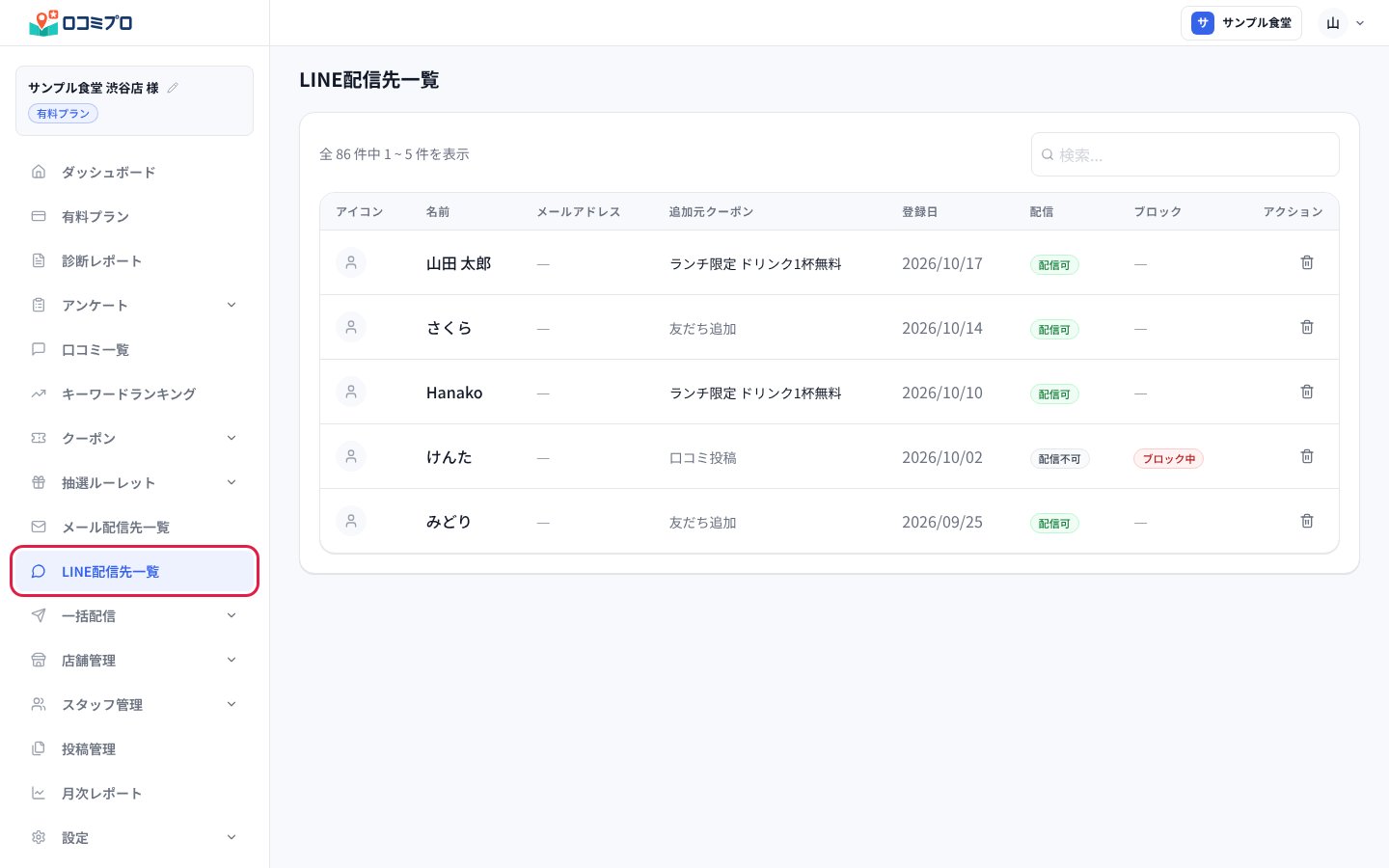Expand the 店舗管理 chevron
Image resolution: width=1389 pixels, height=868 pixels.
pos(231,660)
